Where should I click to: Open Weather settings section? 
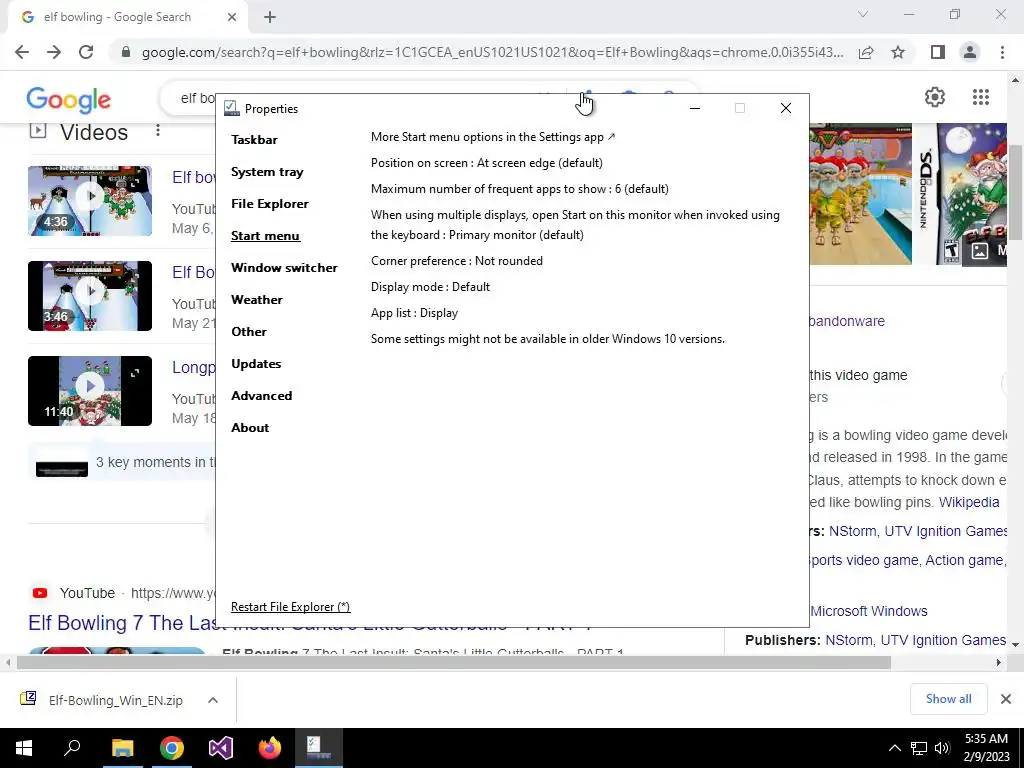pos(257,300)
